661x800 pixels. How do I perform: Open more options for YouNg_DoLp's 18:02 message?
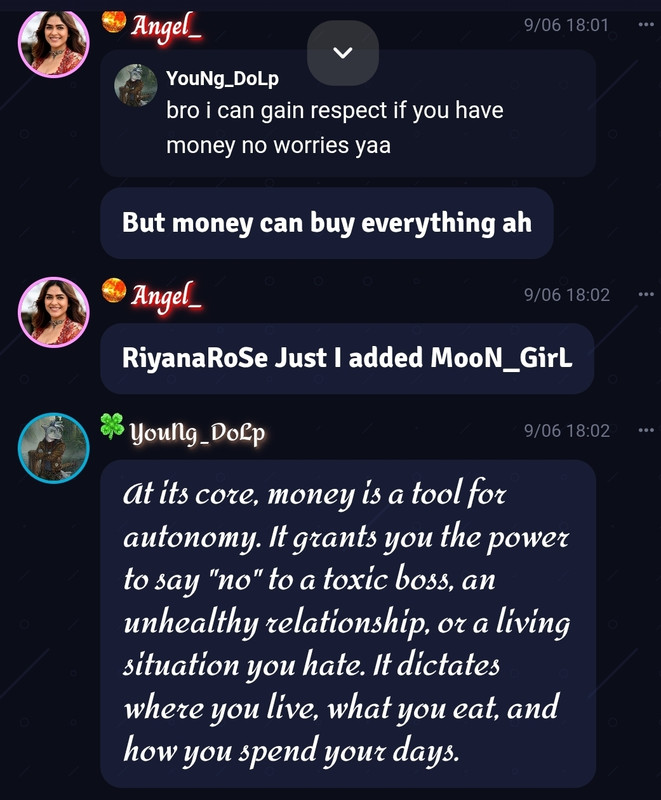[646, 431]
